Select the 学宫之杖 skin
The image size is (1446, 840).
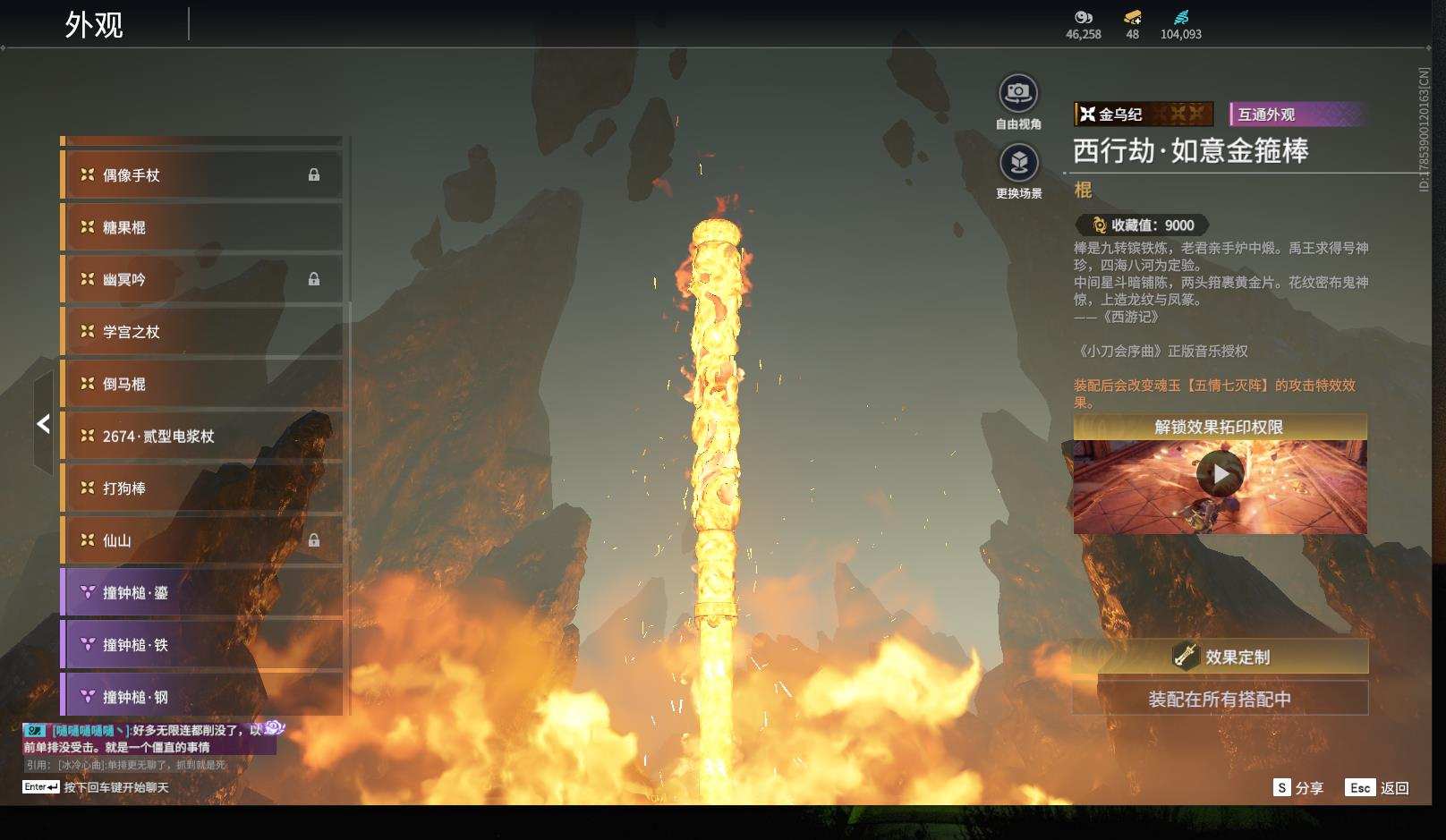click(x=201, y=332)
